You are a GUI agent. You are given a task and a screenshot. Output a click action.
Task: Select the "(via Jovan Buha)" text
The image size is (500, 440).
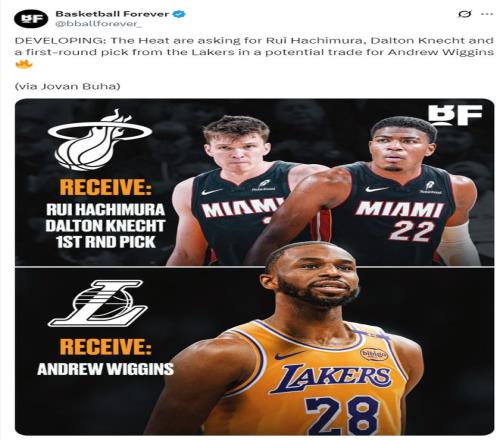[x=67, y=86]
